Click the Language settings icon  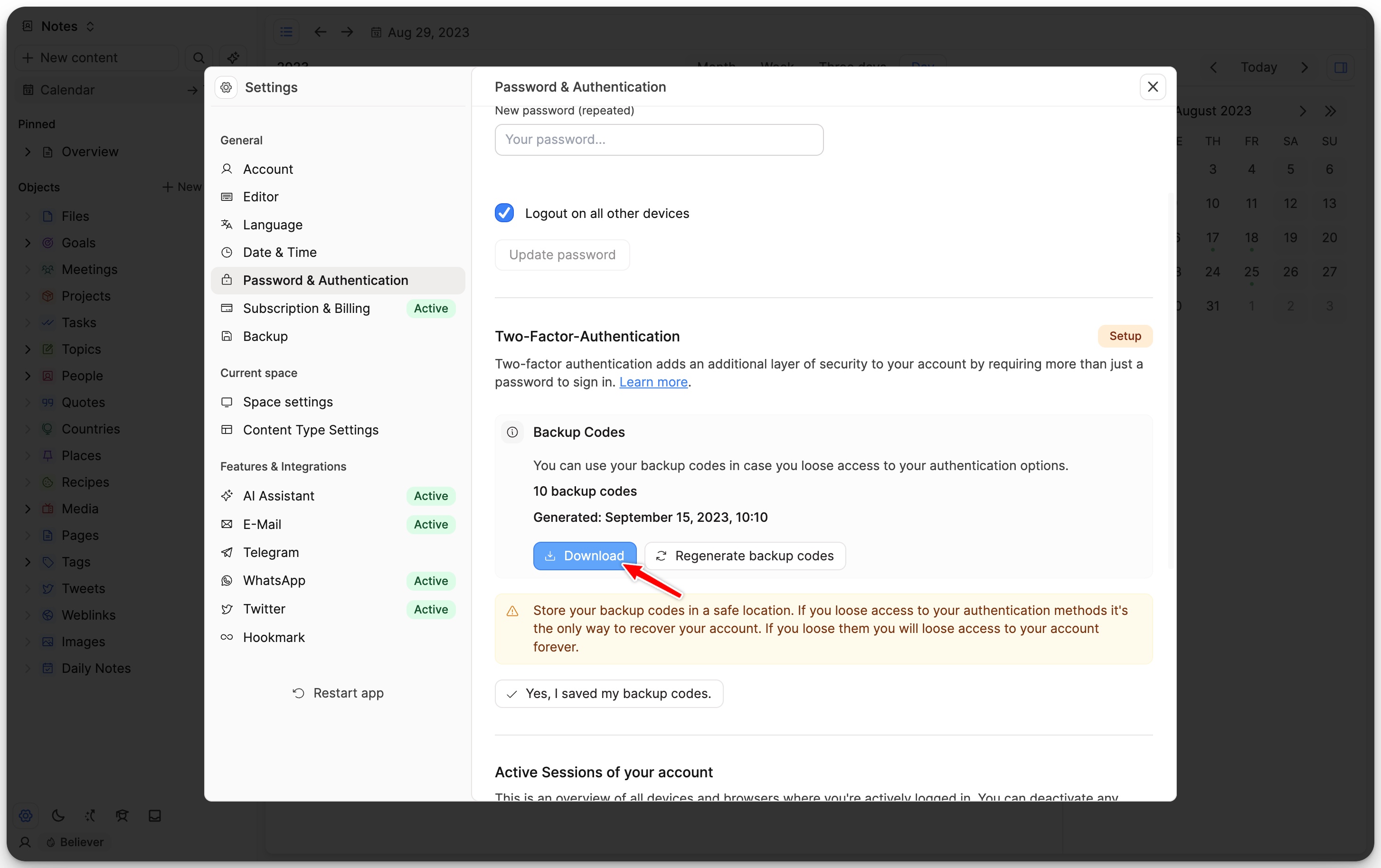coord(228,224)
